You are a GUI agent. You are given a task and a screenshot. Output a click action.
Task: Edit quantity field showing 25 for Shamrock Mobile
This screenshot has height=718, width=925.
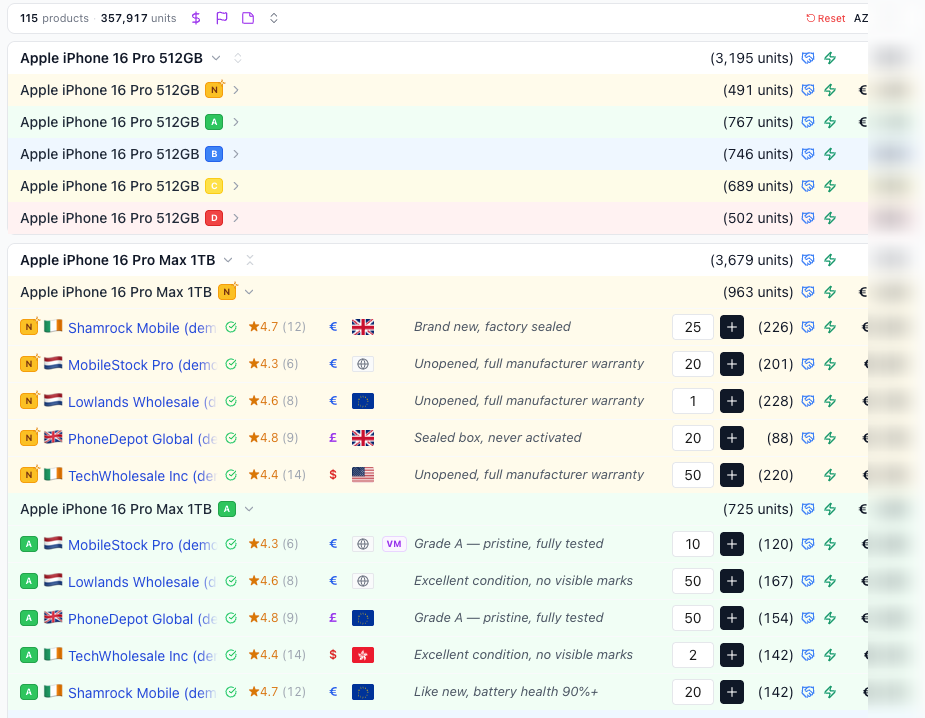(x=693, y=327)
